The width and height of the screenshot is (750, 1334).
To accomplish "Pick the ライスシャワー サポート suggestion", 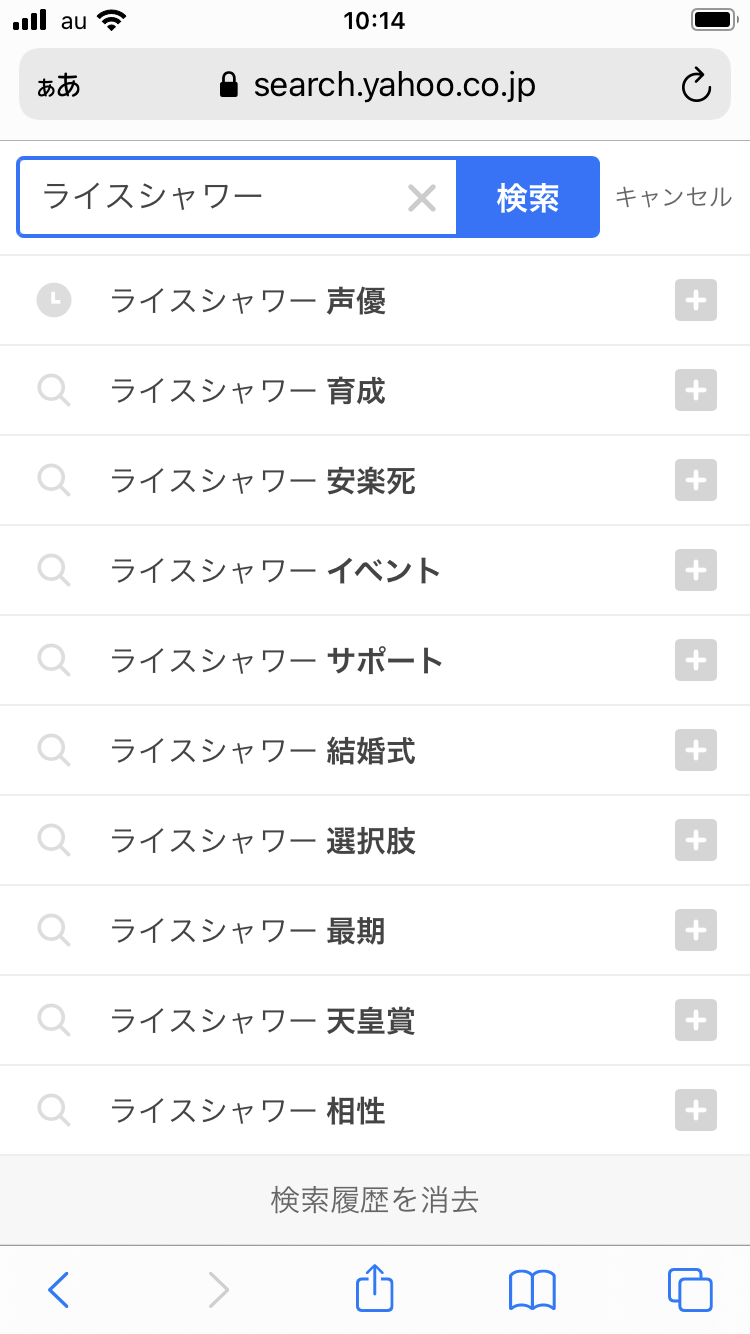I will pos(276,661).
